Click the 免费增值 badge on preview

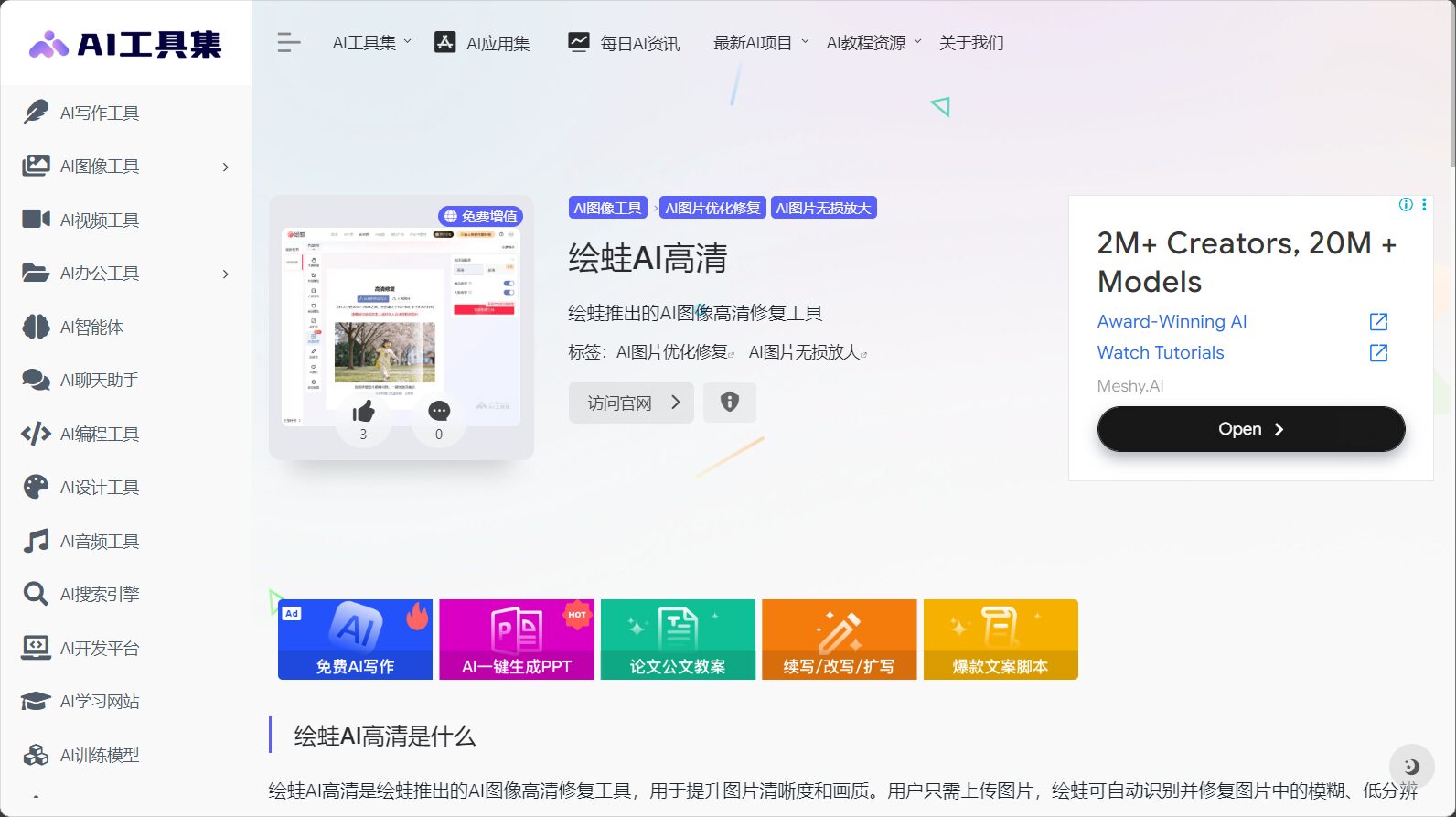pyautogui.click(x=481, y=216)
